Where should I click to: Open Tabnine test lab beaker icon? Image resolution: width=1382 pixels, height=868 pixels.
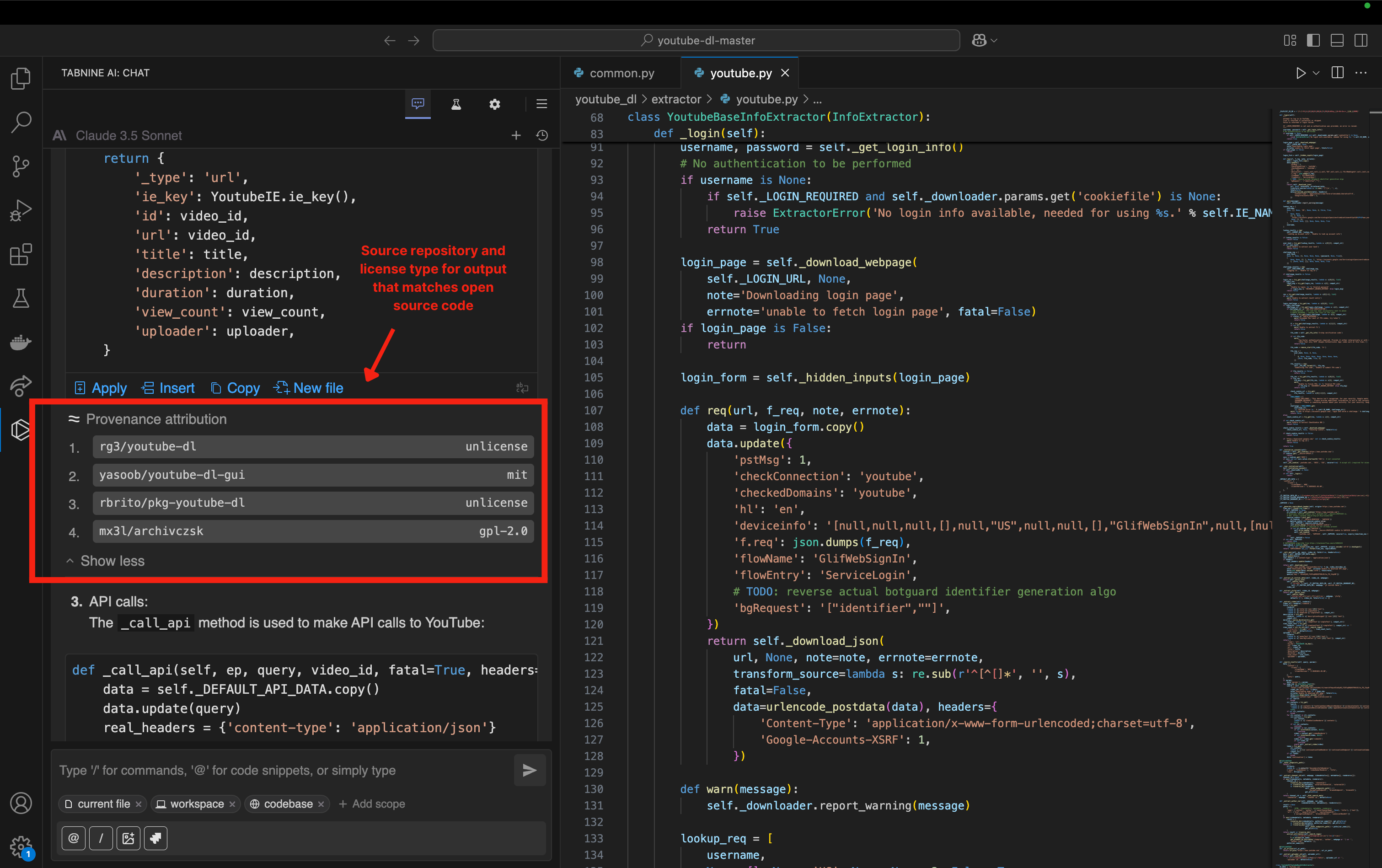[x=456, y=104]
